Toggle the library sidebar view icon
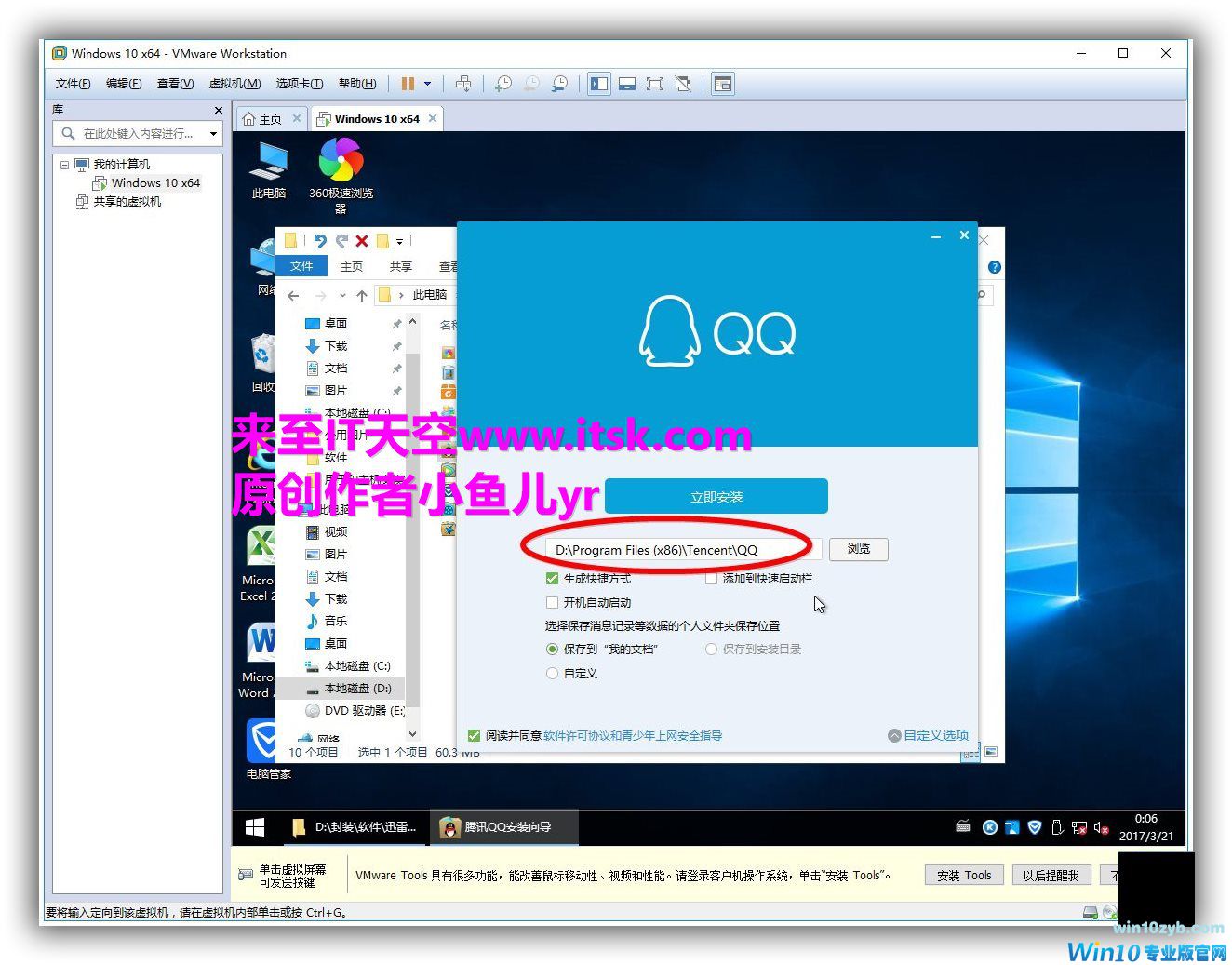Screen dimensions: 1232x965 coord(599,84)
